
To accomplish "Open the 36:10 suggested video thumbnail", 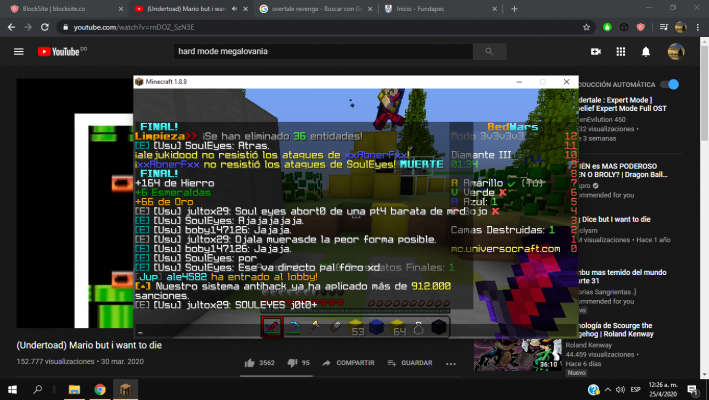I will [517, 354].
